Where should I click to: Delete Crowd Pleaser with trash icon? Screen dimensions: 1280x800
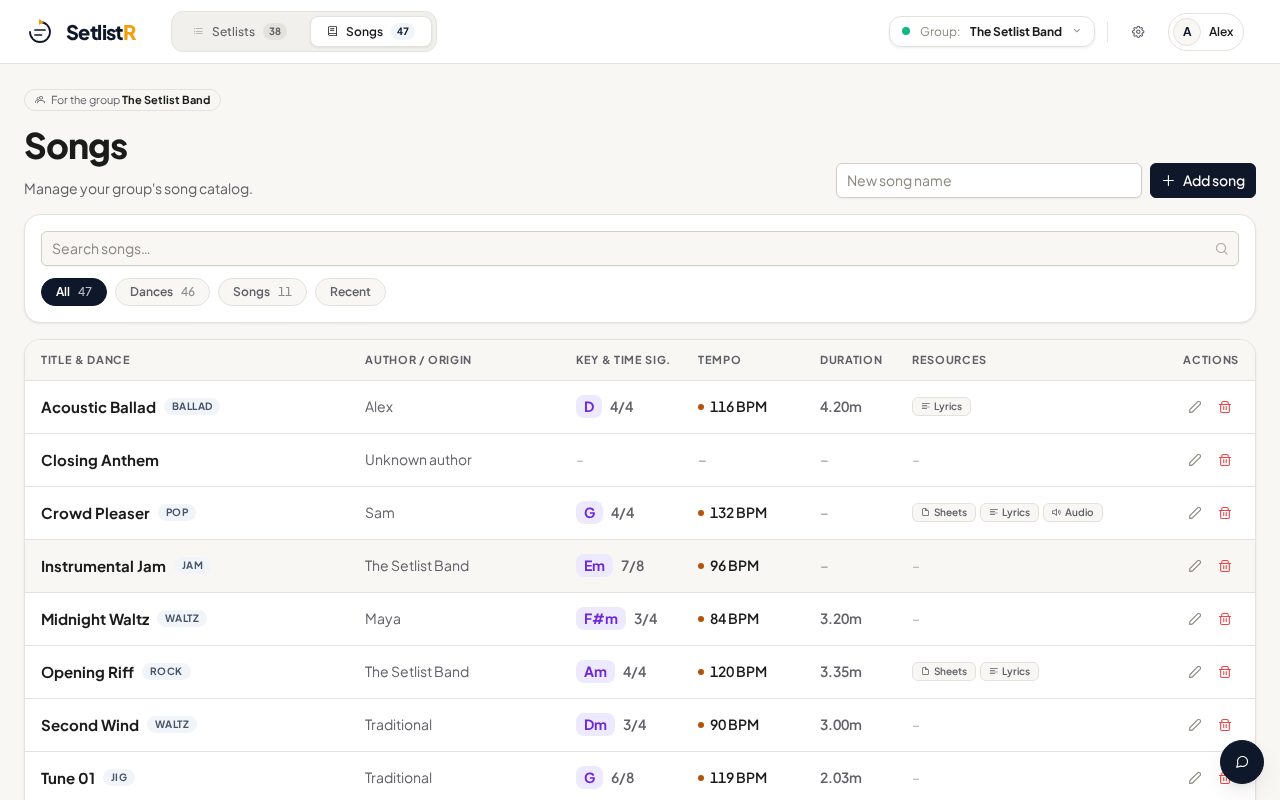[x=1225, y=513]
